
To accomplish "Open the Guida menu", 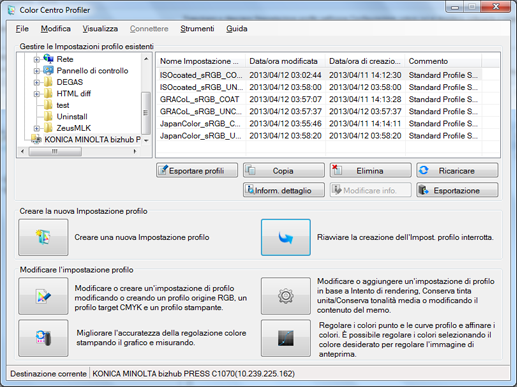I will pos(237,29).
